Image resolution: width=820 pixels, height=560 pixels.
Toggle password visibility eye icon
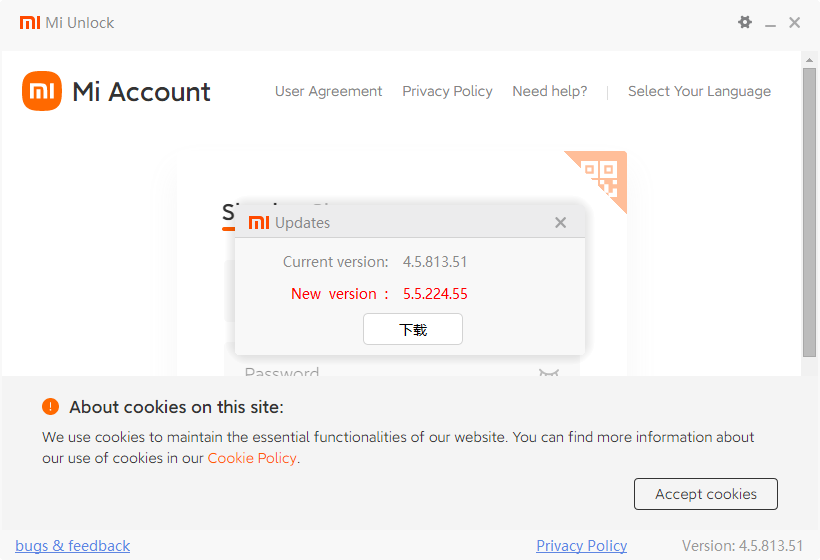tap(549, 372)
